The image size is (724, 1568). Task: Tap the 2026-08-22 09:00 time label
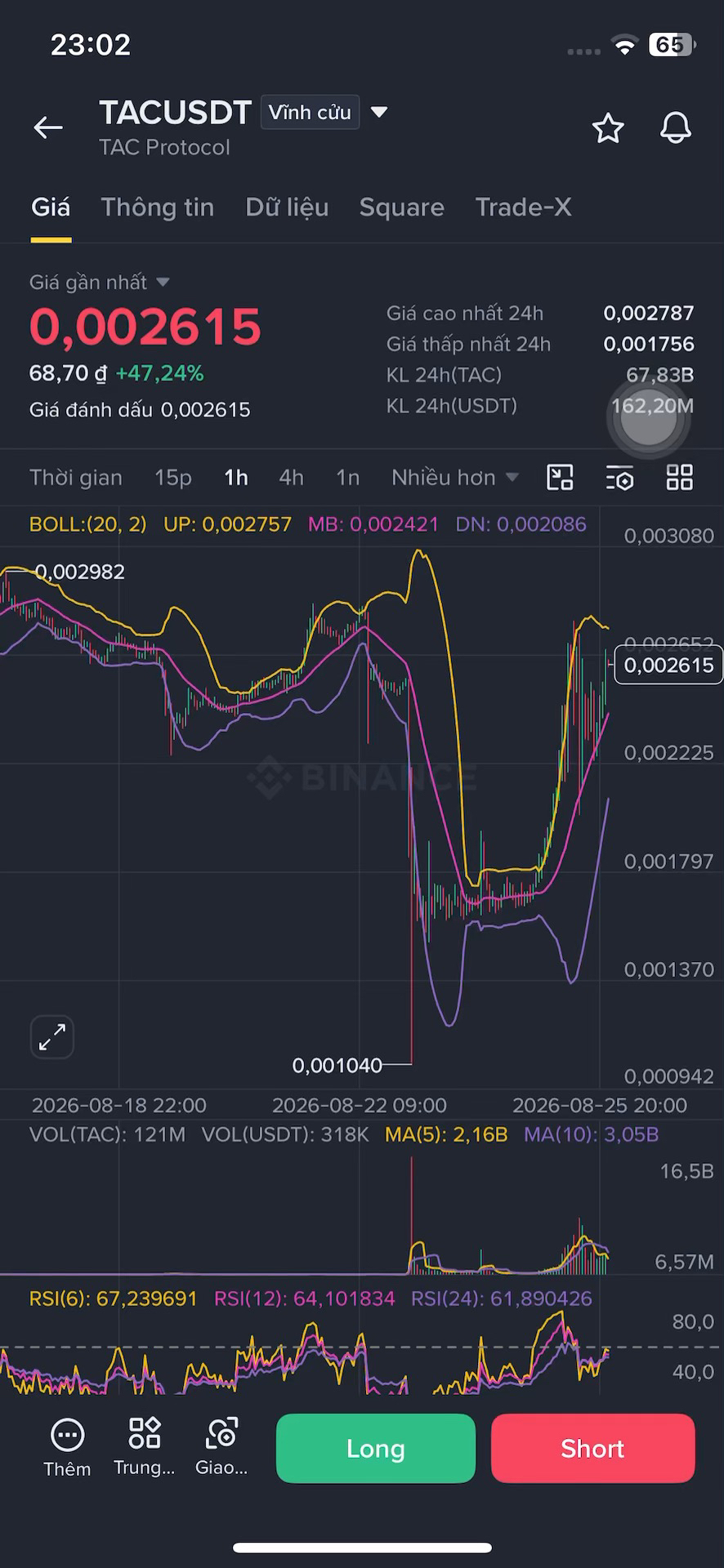click(x=360, y=1106)
